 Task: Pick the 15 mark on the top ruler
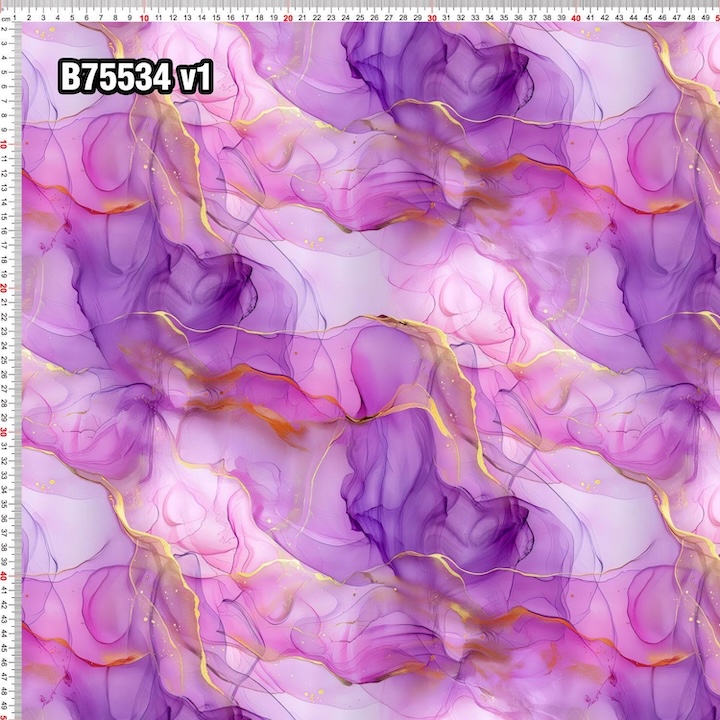217,17
